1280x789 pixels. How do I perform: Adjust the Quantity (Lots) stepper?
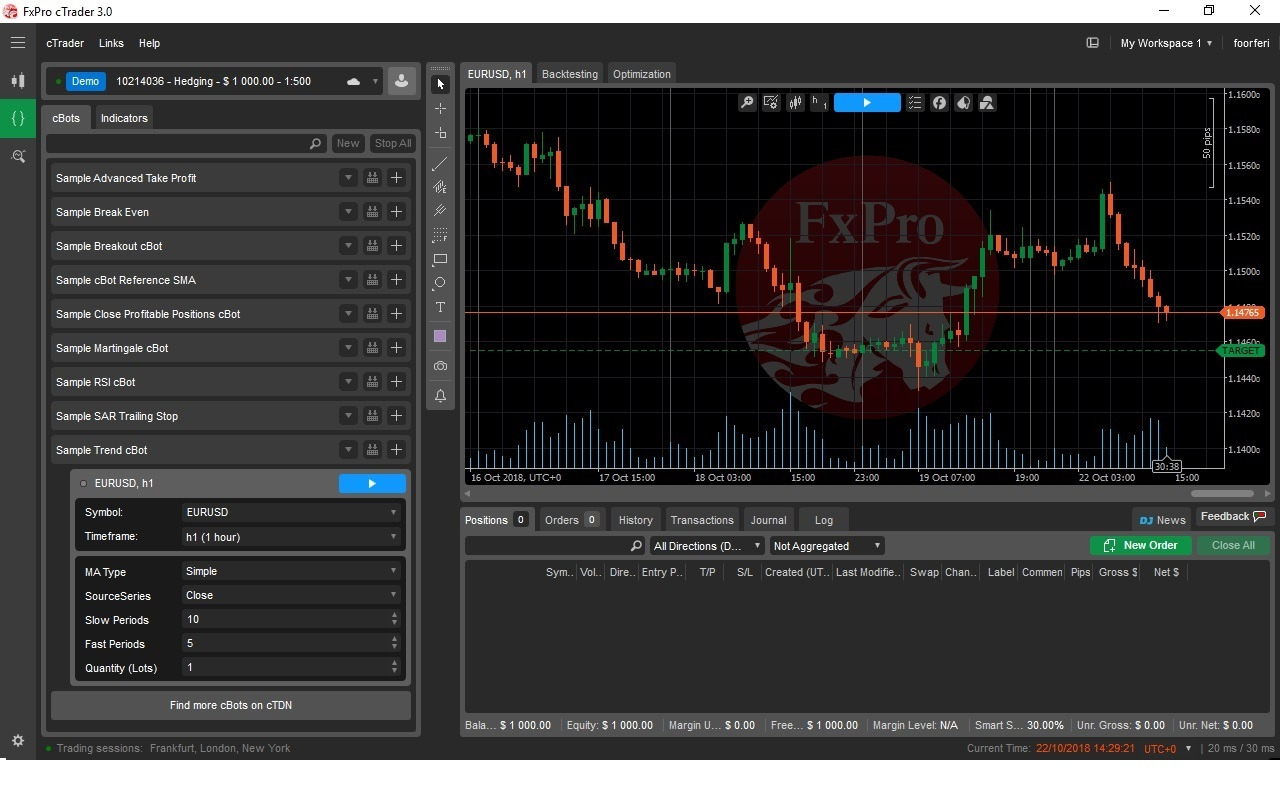(x=394, y=668)
